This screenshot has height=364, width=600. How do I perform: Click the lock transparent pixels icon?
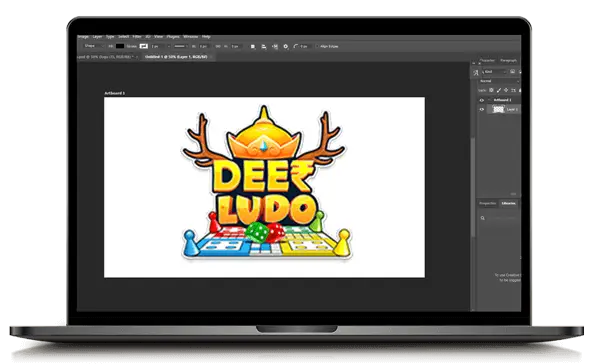click(491, 90)
